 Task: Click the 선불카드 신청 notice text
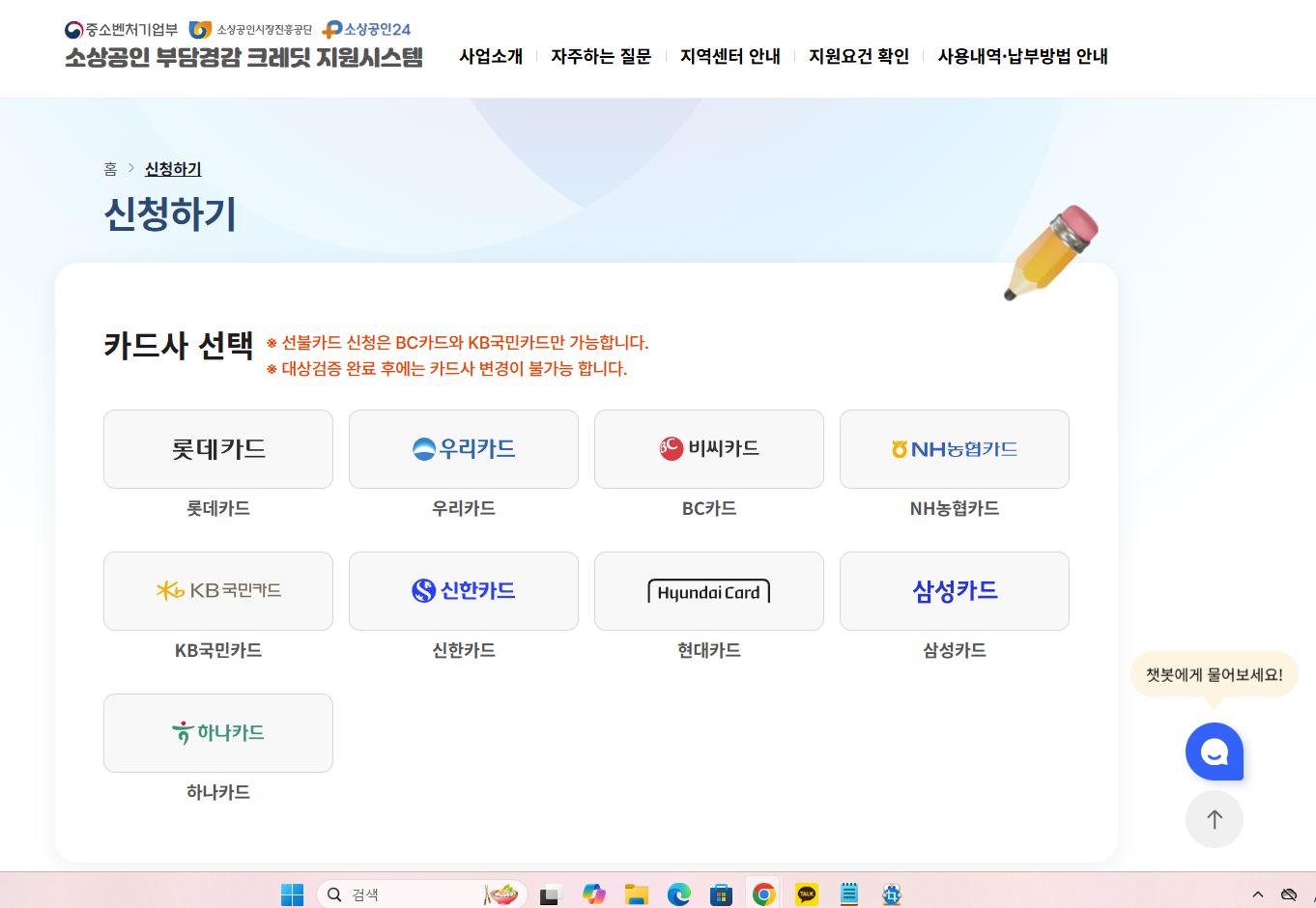click(x=458, y=343)
